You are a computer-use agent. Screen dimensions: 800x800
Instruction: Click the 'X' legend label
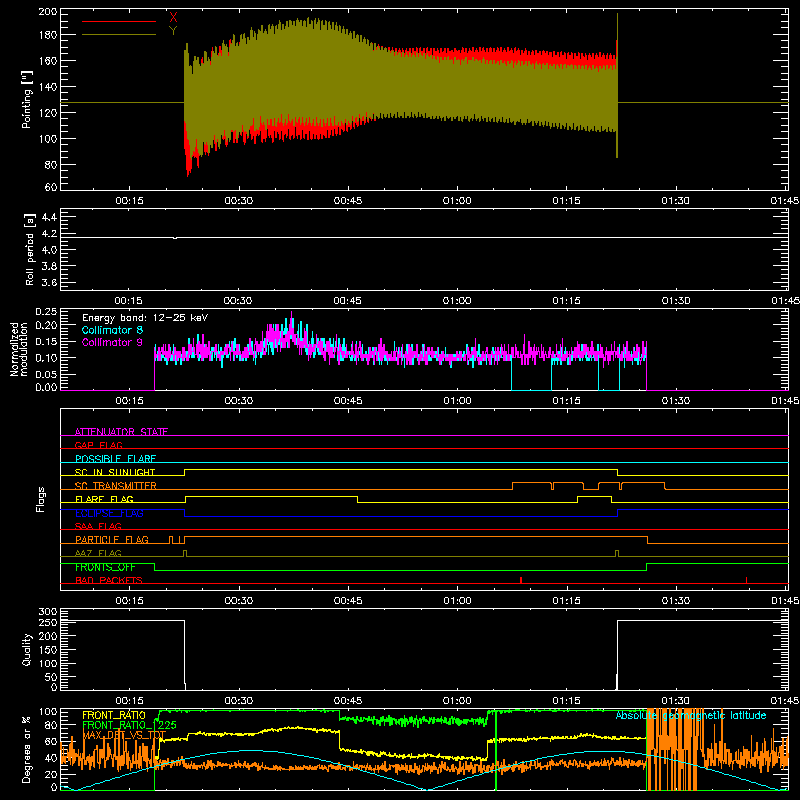coord(173,17)
